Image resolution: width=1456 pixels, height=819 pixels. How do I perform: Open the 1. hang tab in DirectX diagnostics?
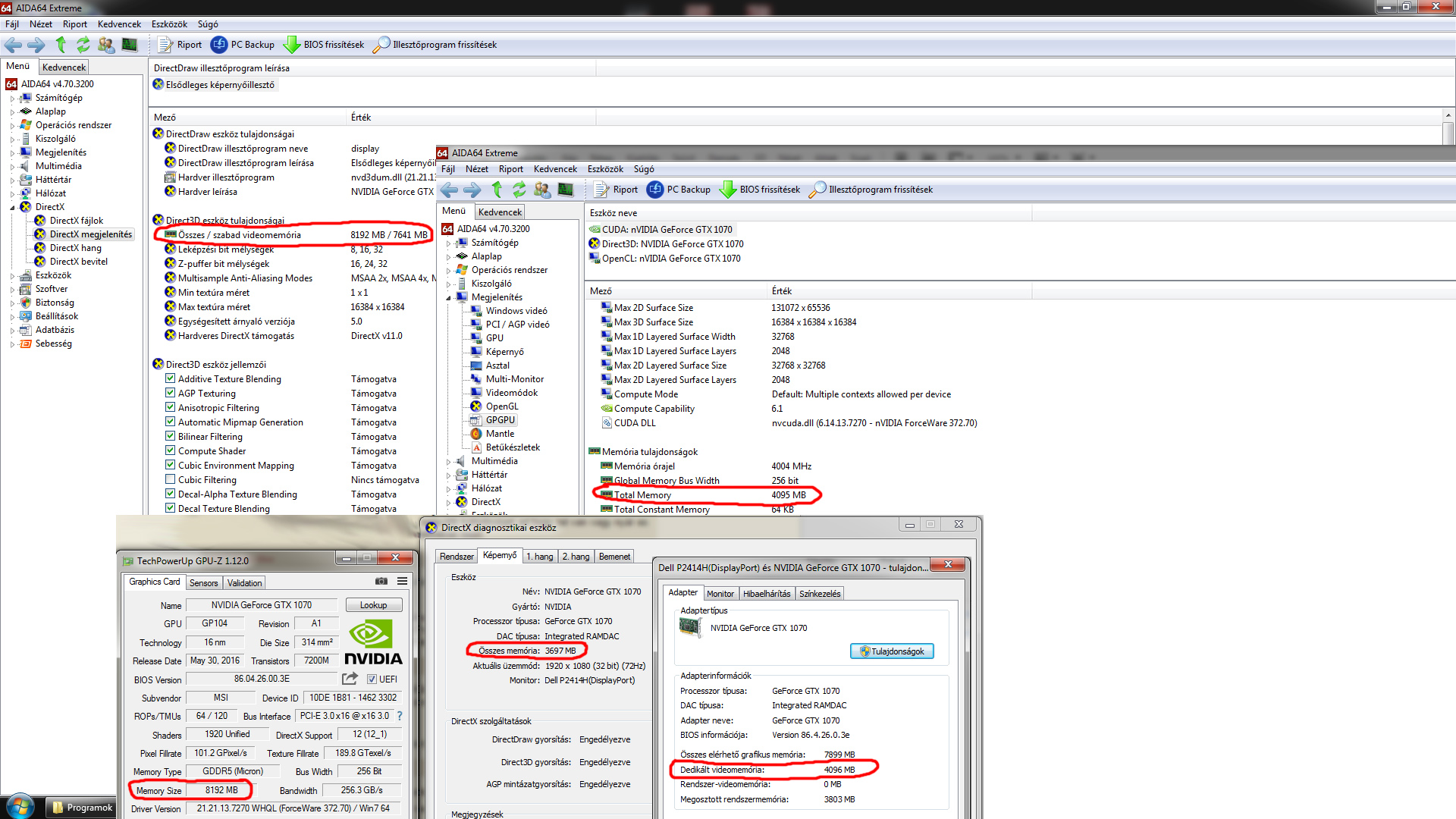tap(540, 556)
